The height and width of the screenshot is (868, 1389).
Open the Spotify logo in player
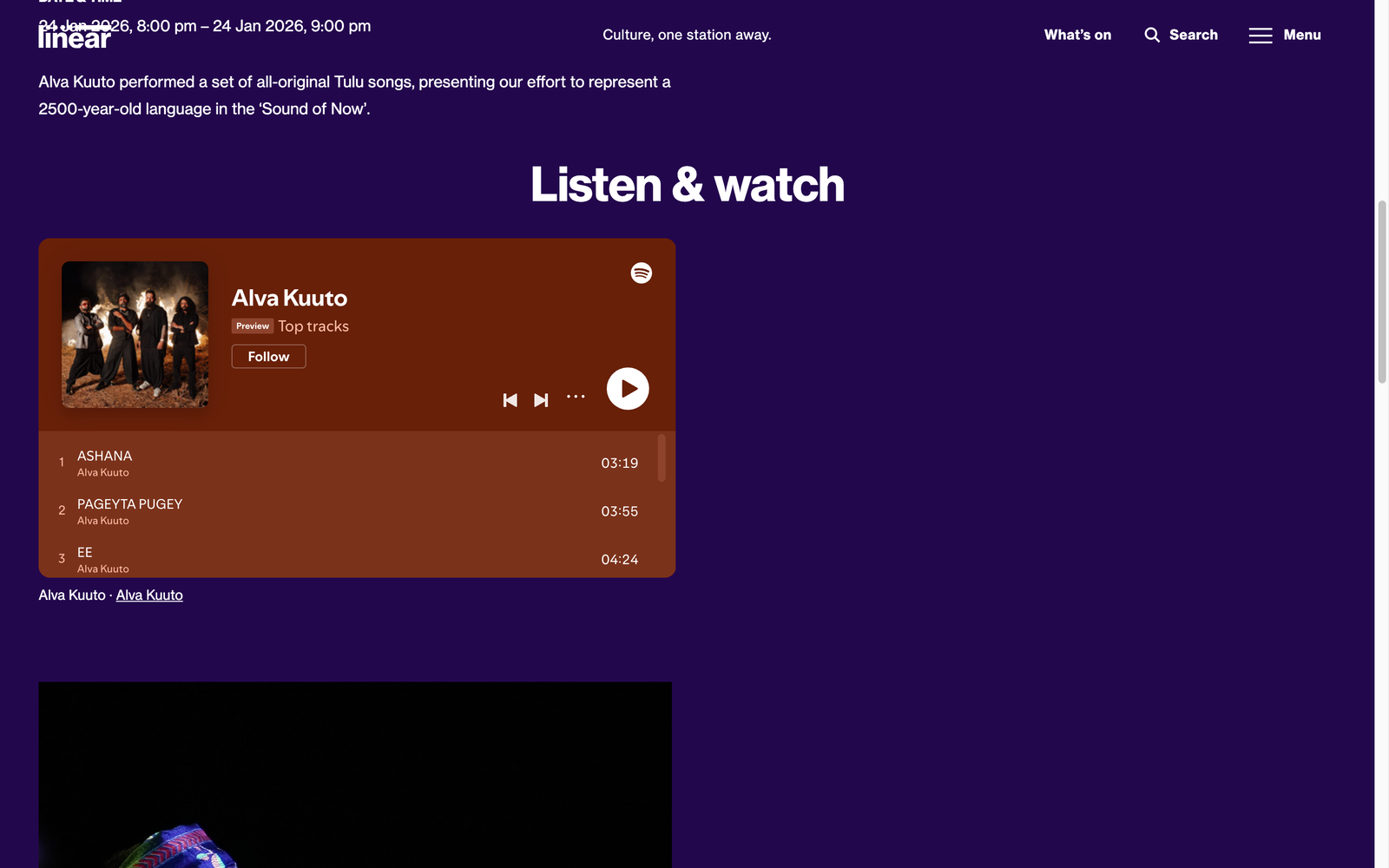click(642, 273)
